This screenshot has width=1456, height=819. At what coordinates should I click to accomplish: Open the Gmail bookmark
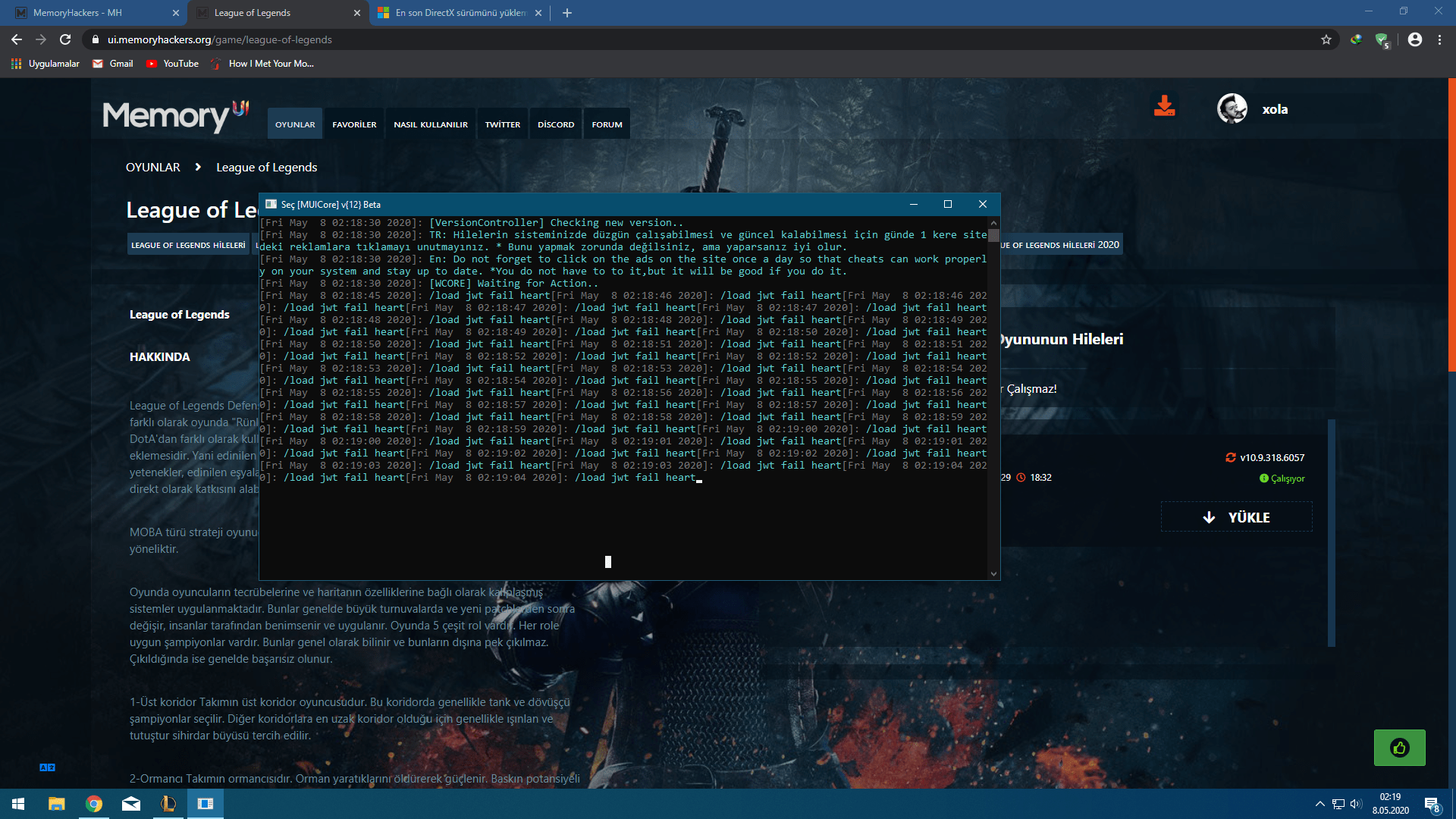113,64
